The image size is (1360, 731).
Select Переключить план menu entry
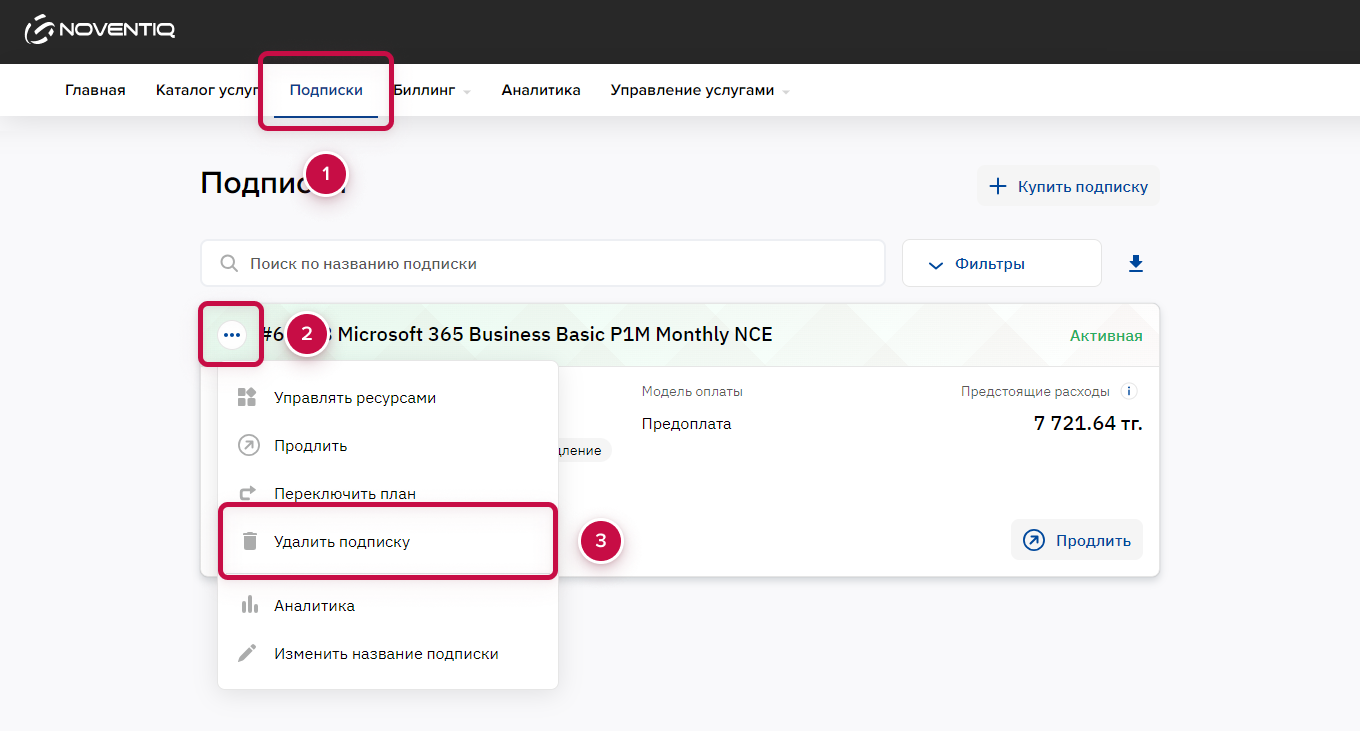tap(345, 493)
